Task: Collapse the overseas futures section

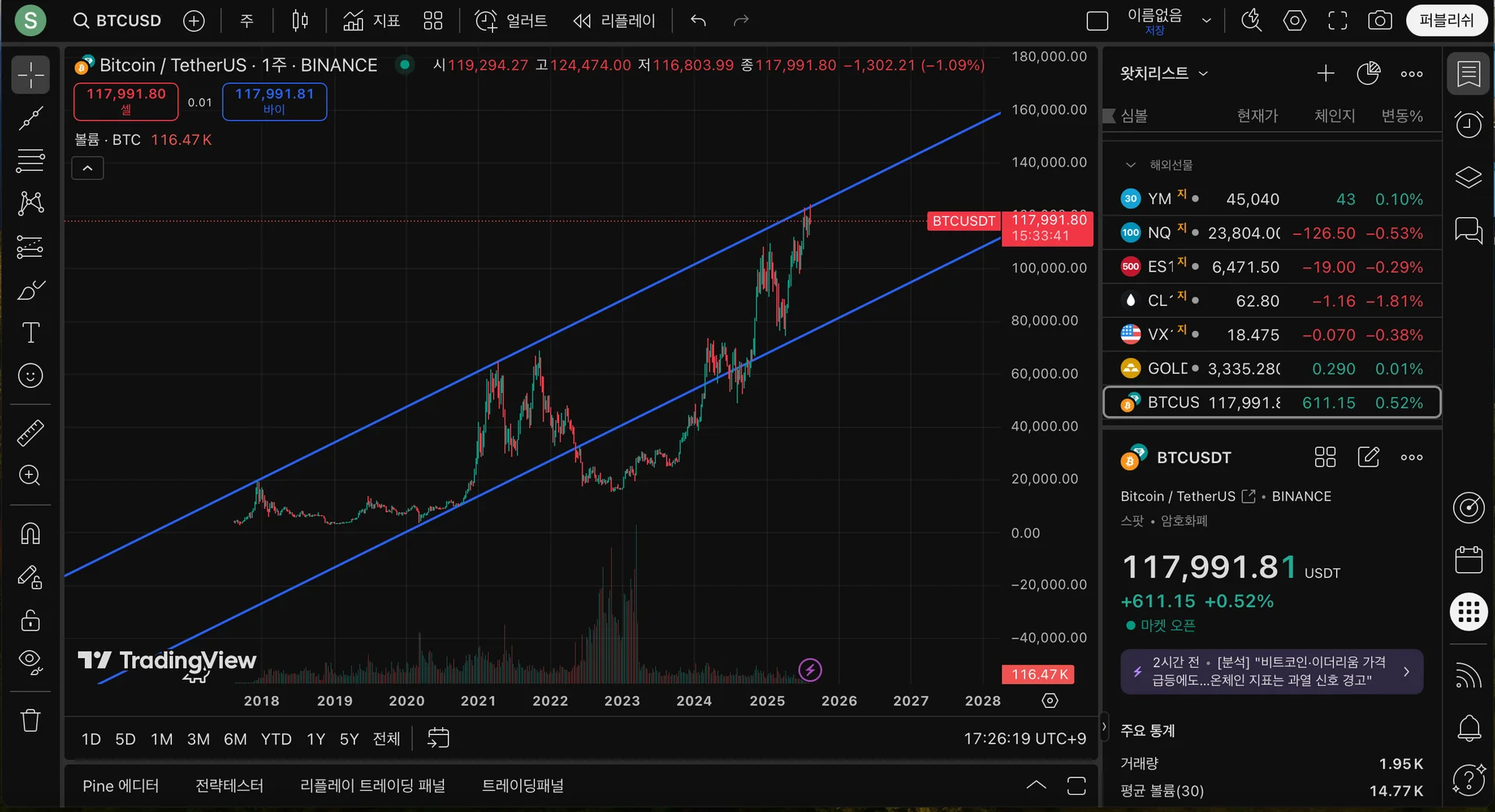Action: pos(1131,165)
